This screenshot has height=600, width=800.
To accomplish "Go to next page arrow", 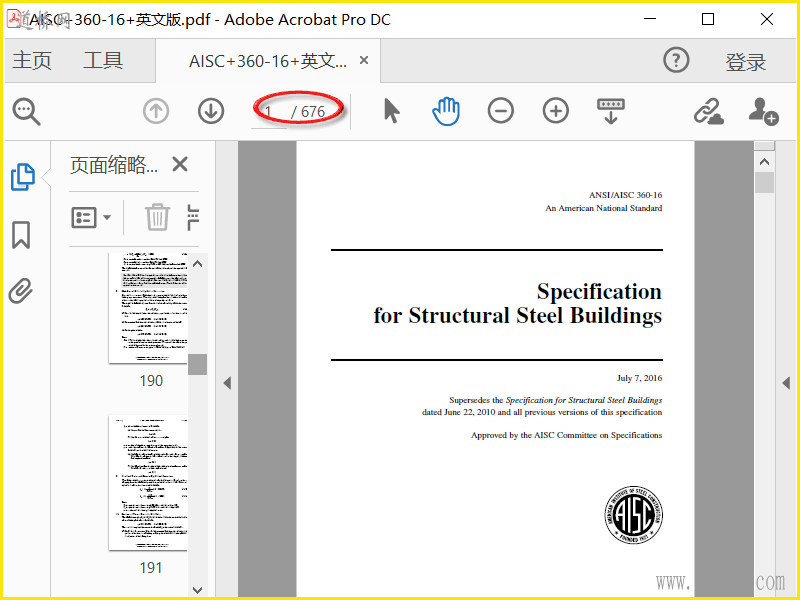I will click(211, 111).
